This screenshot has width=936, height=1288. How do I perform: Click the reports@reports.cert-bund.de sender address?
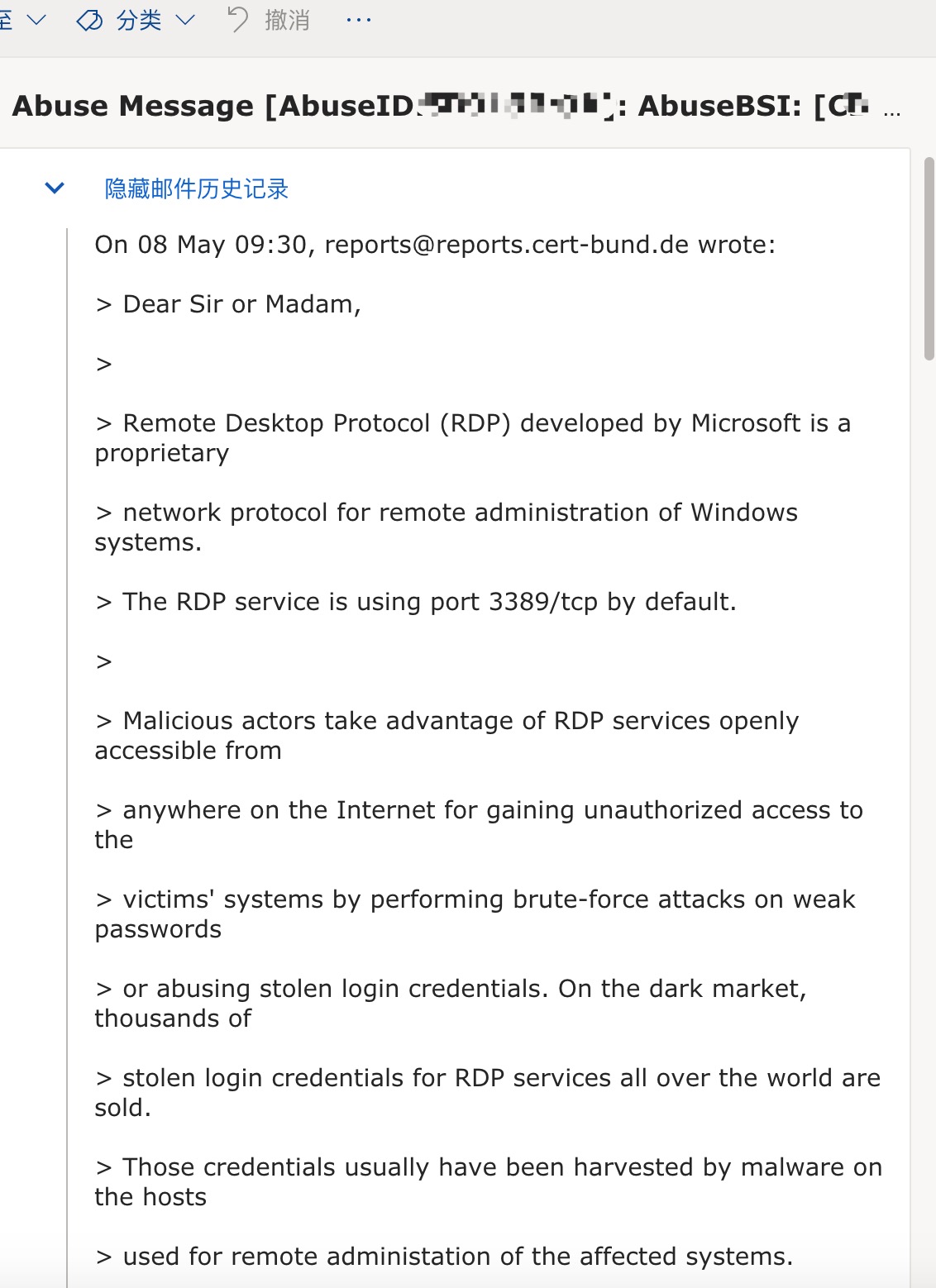click(x=506, y=245)
